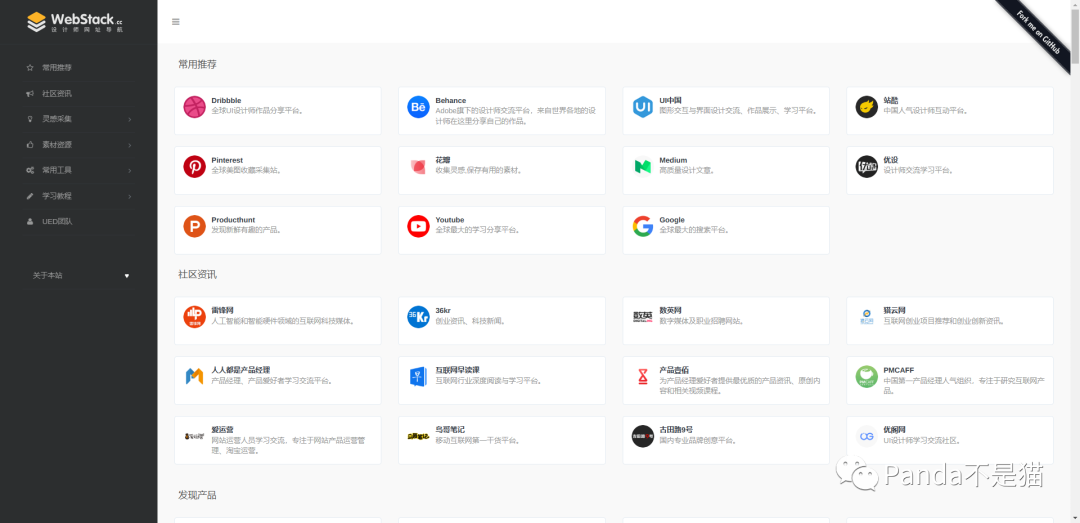The width and height of the screenshot is (1080, 523).
Task: Click the Behance logo icon
Action: click(x=418, y=107)
